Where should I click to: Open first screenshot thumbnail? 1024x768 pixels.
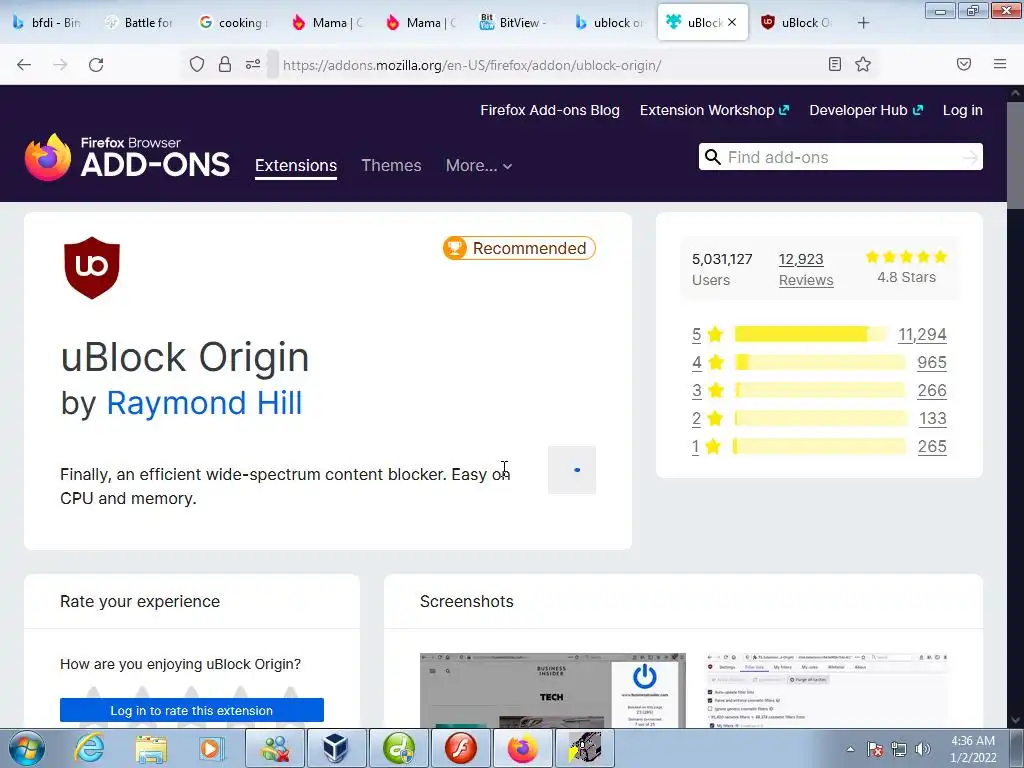(552, 690)
